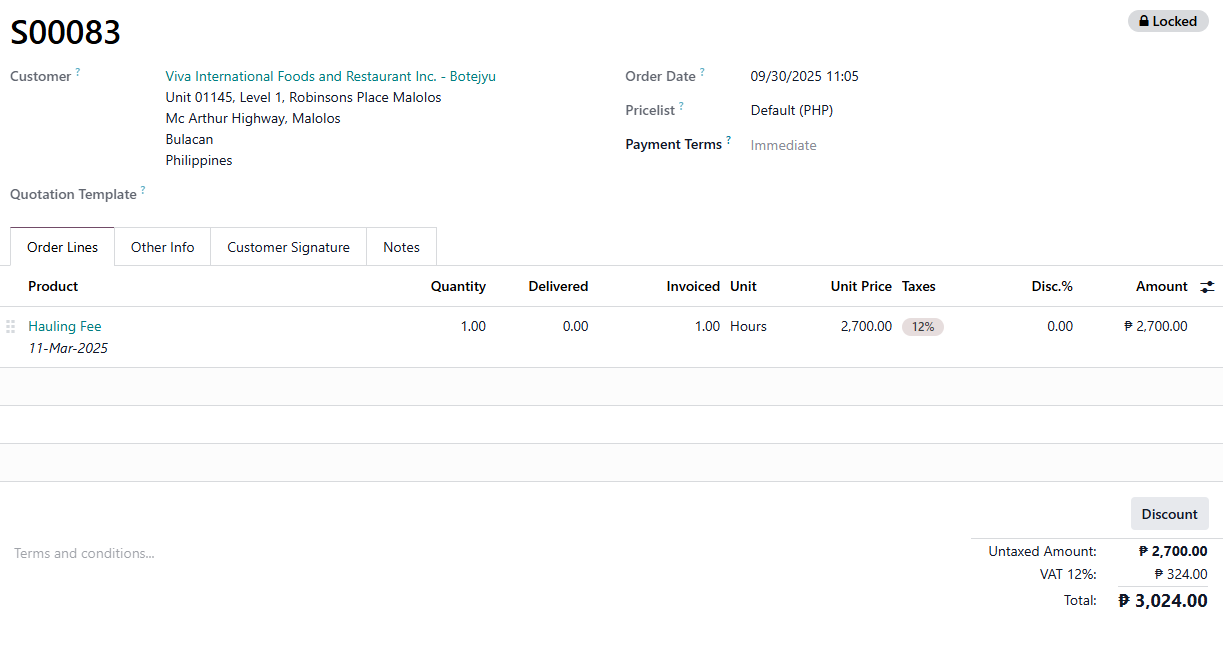Click the help icon beside Pricelist
1223x654 pixels.
pyautogui.click(x=681, y=106)
